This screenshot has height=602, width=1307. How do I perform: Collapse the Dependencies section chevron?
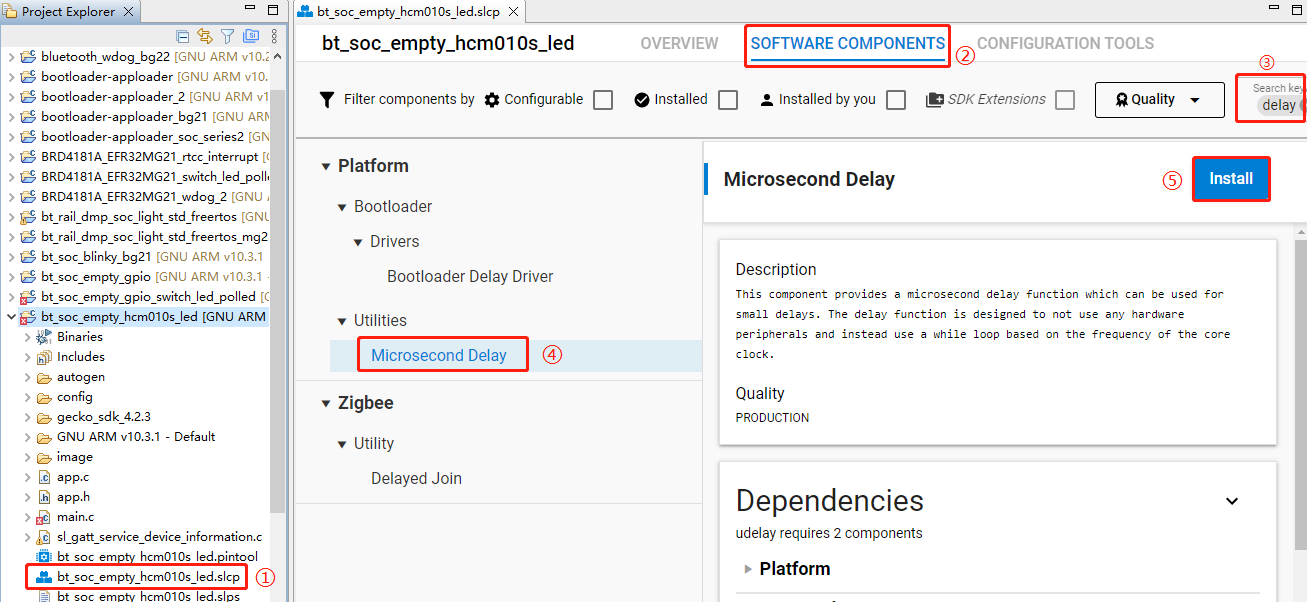click(x=1232, y=500)
